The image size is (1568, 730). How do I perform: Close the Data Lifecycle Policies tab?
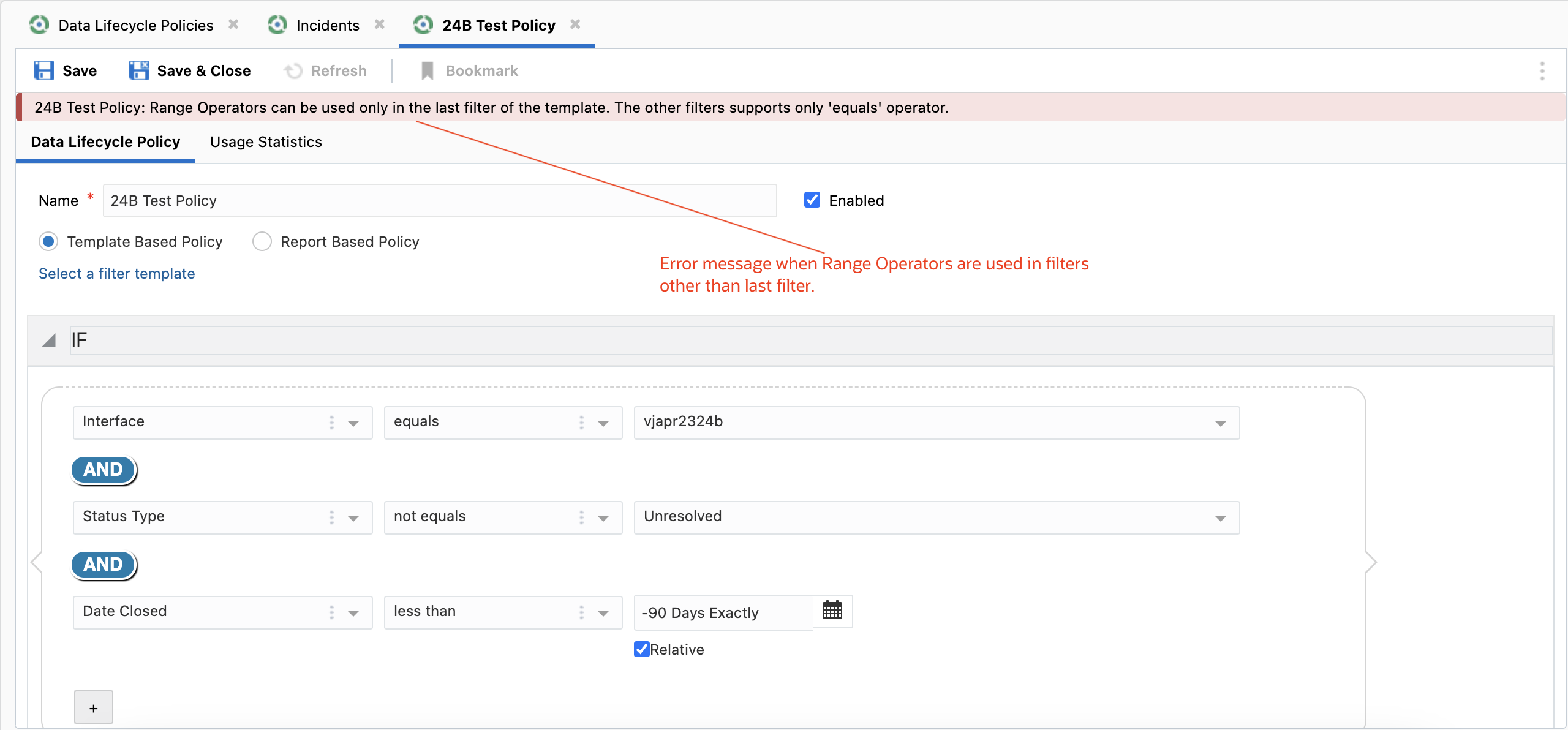click(x=233, y=24)
